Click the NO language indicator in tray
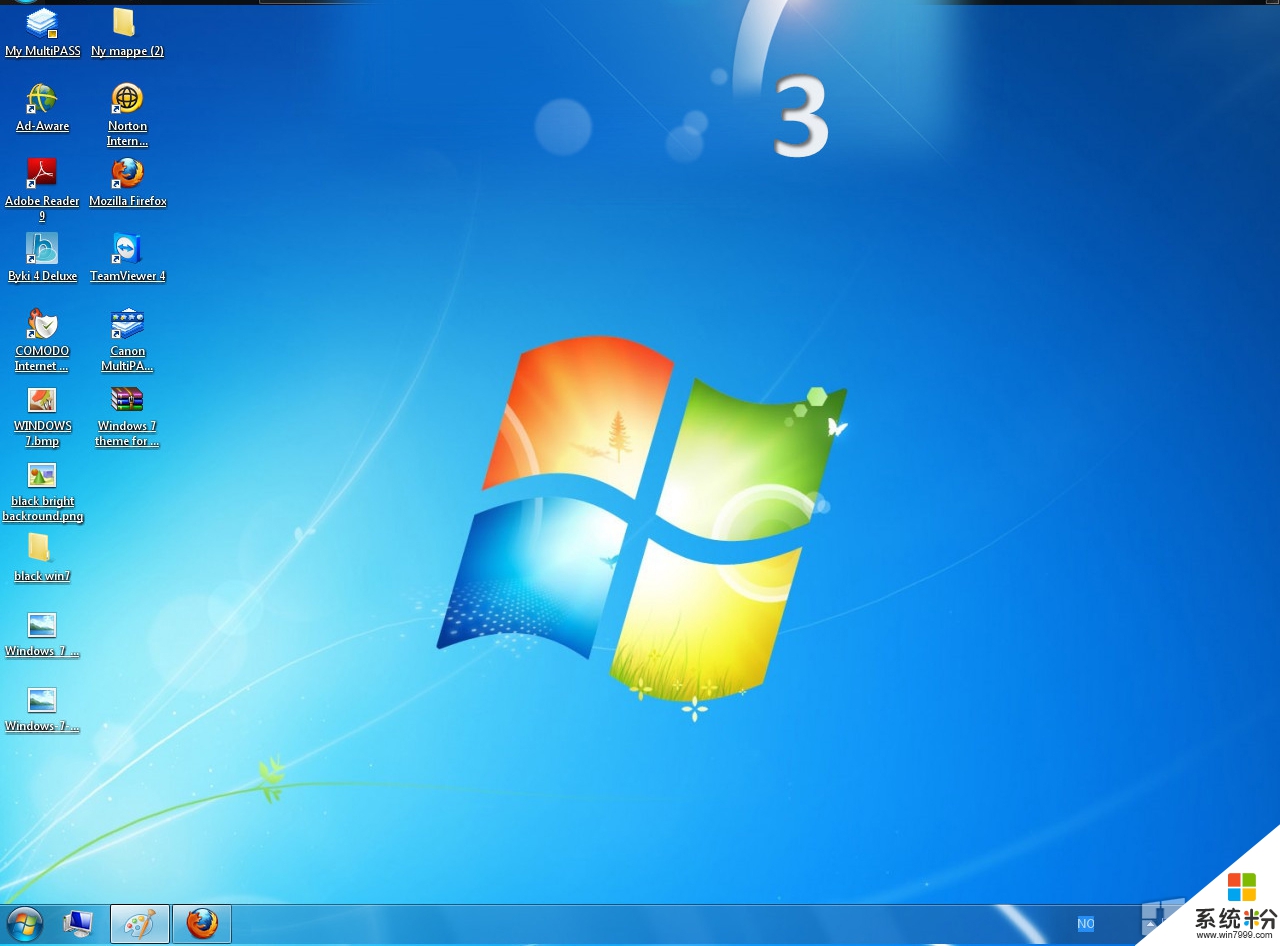1280x946 pixels. (x=1085, y=924)
